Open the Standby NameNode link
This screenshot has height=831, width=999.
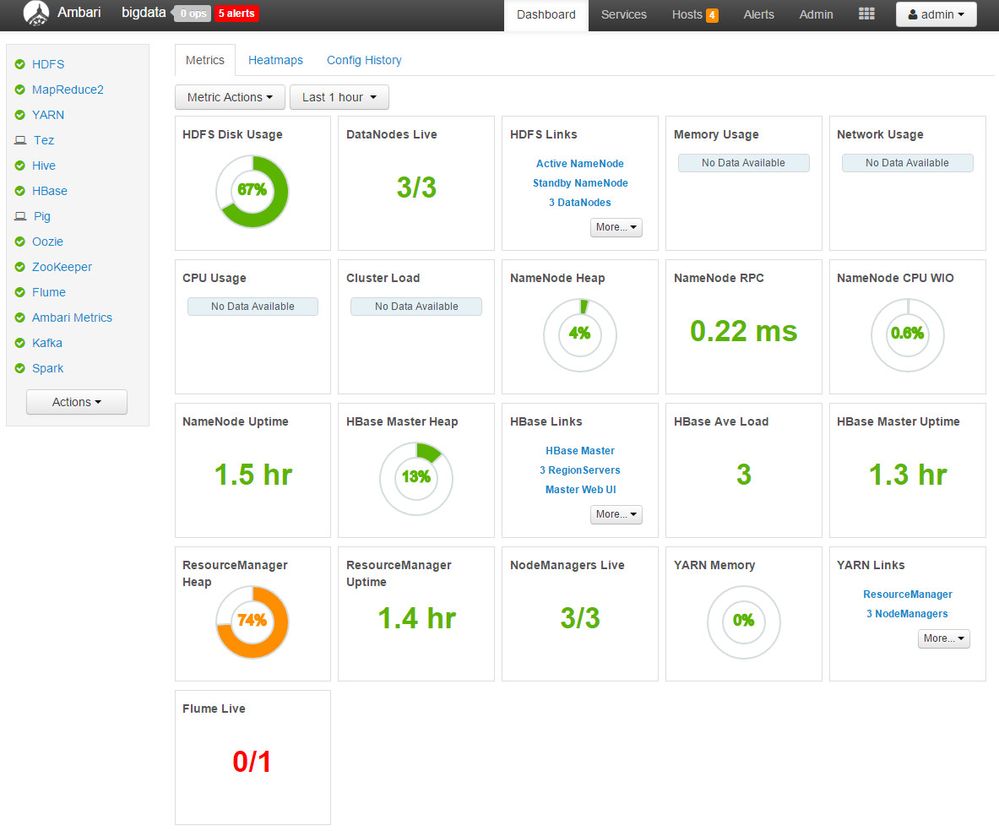(580, 183)
